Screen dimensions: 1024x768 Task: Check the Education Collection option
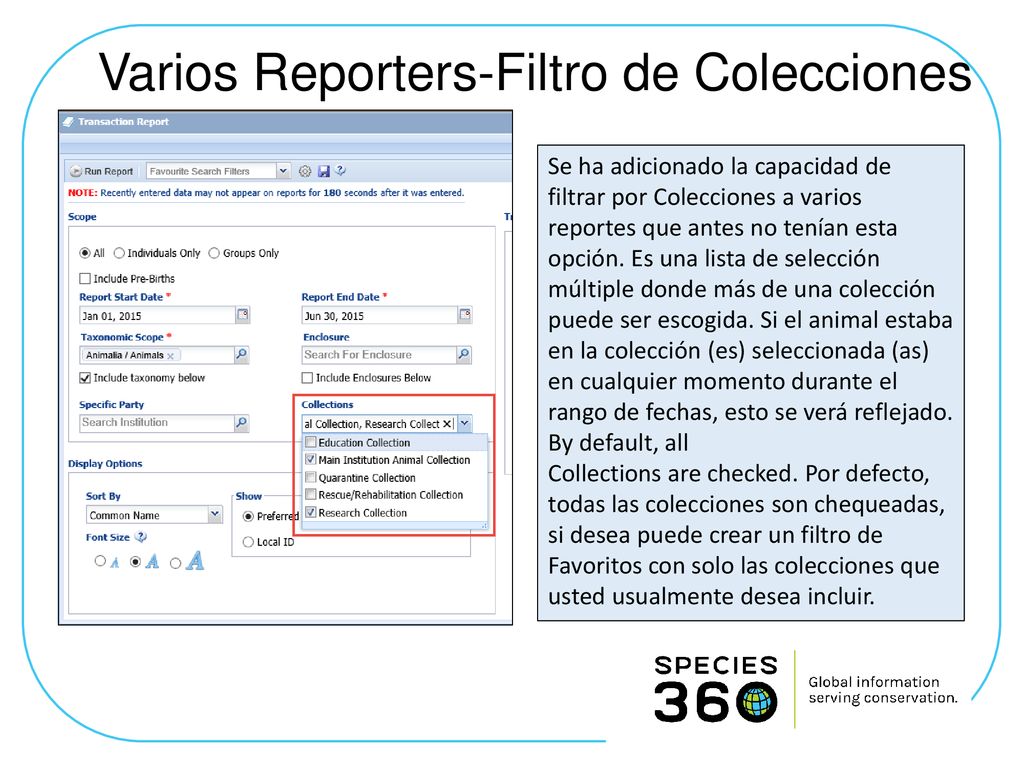tap(311, 442)
